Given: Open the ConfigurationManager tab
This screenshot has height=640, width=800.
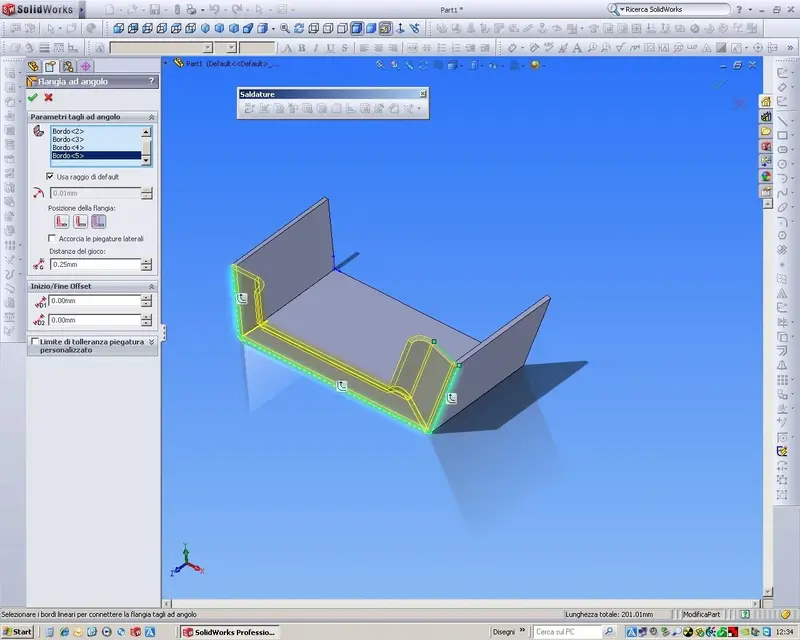Looking at the screenshot, I should pyautogui.click(x=68, y=66).
